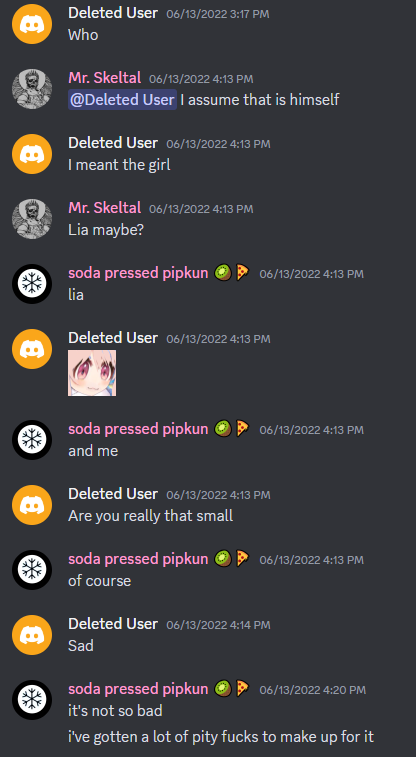This screenshot has height=757, width=416.
Task: Open the anime girl image thumbnail
Action: 92,373
